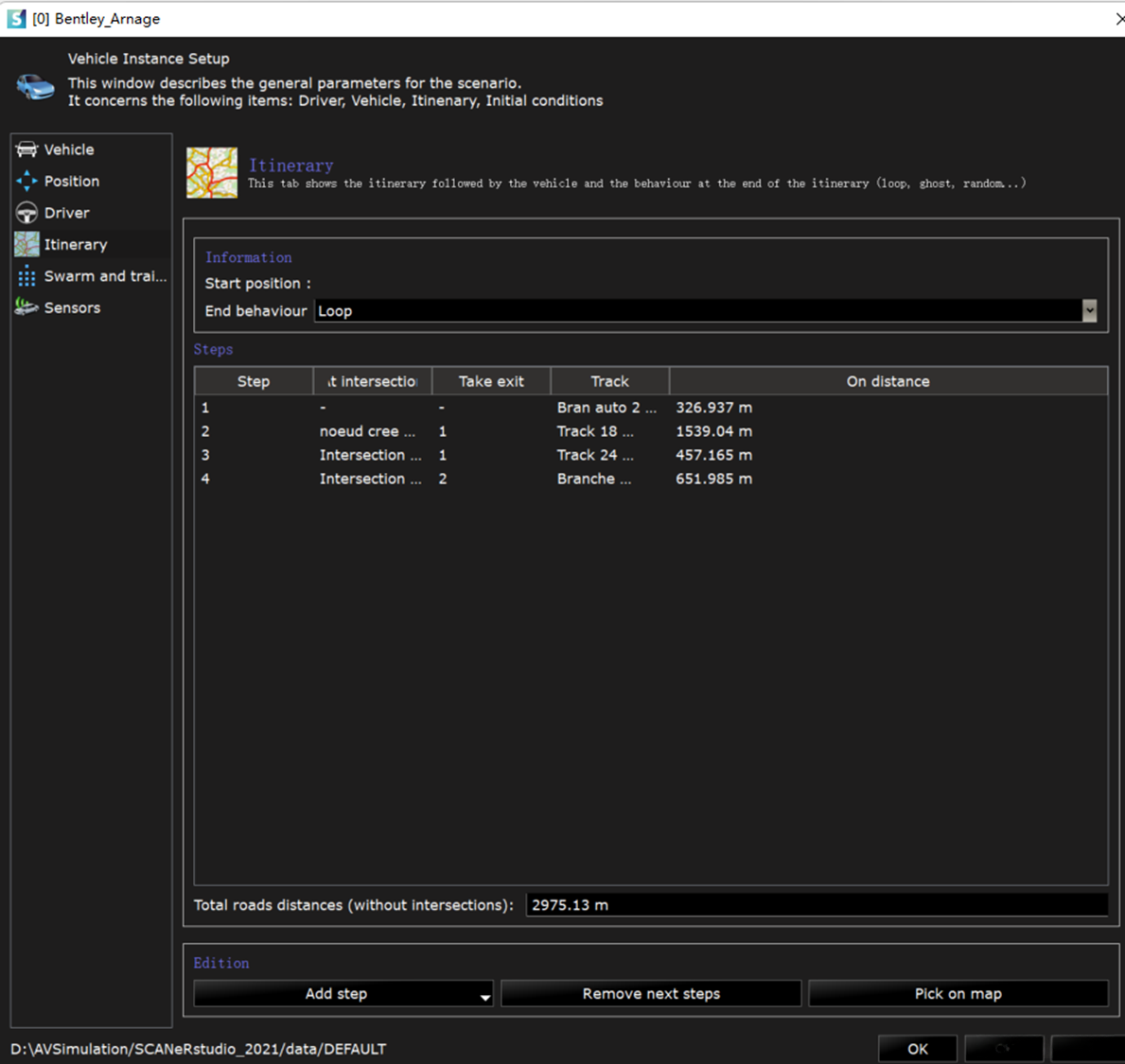Close the Bentley_Arnage window

point(1119,19)
